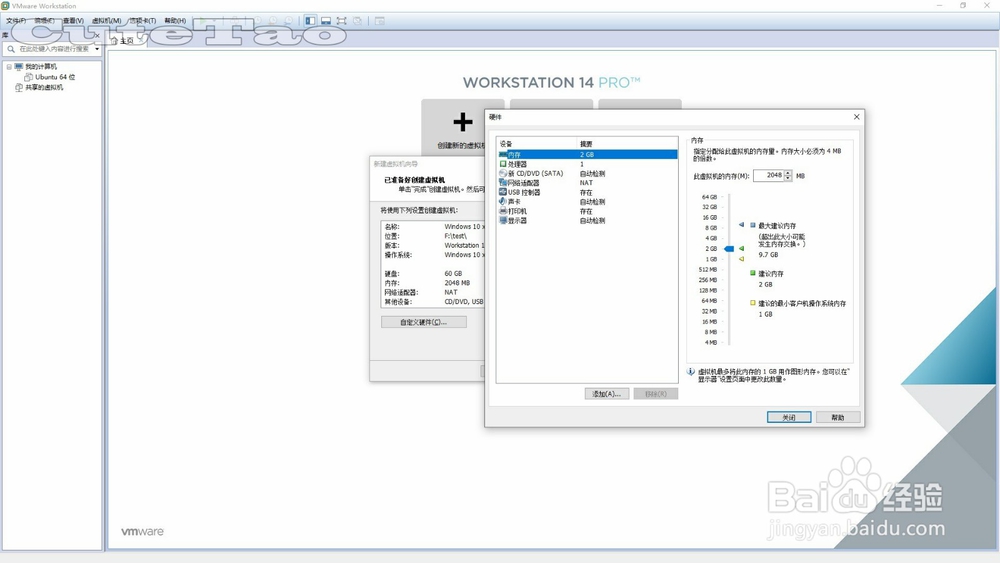The width and height of the screenshot is (1000, 563).
Task: Select the USB 控制器 device row
Action: click(x=587, y=192)
